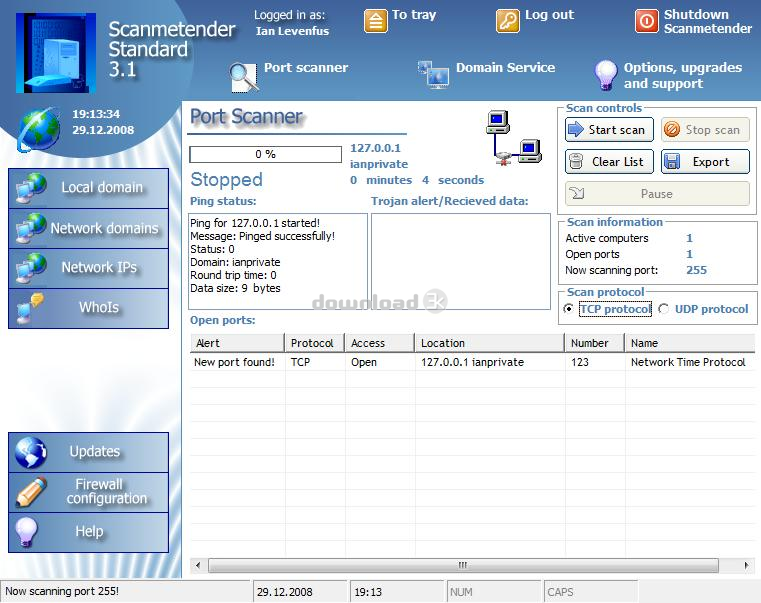761x603 pixels.
Task: Click the Options lightbulb icon
Action: point(605,75)
